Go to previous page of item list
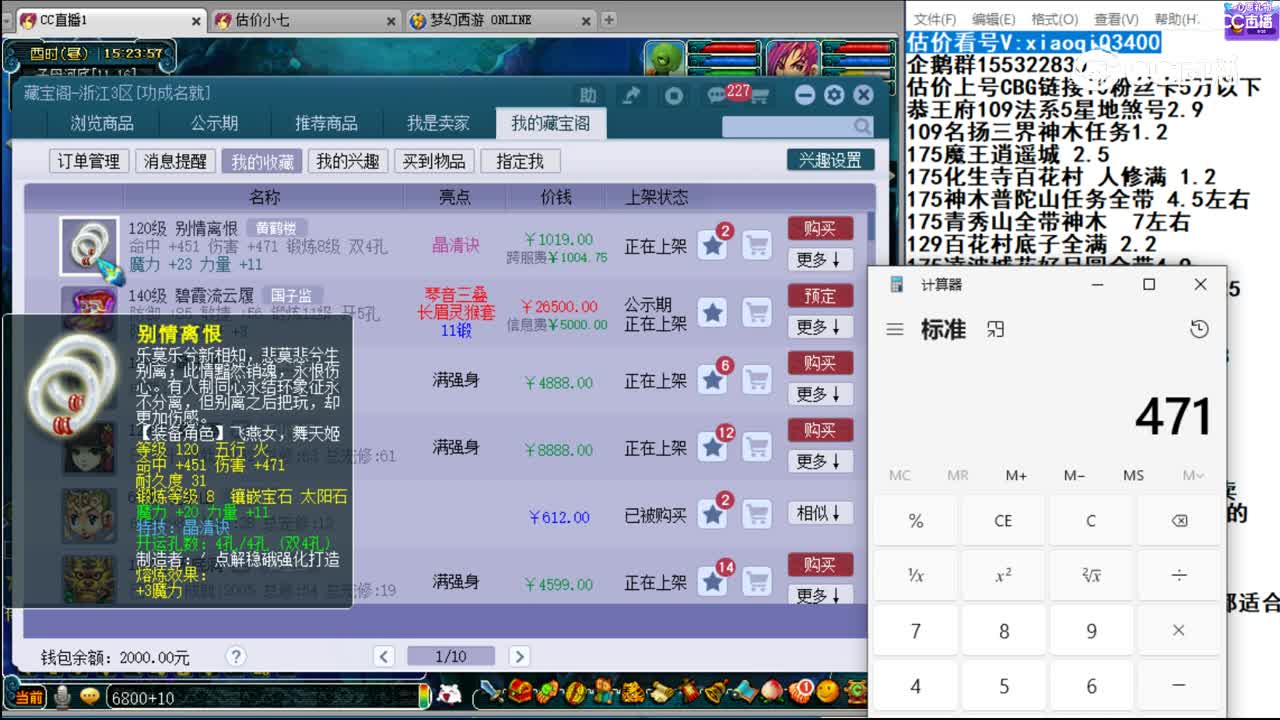1280x720 pixels. click(384, 656)
